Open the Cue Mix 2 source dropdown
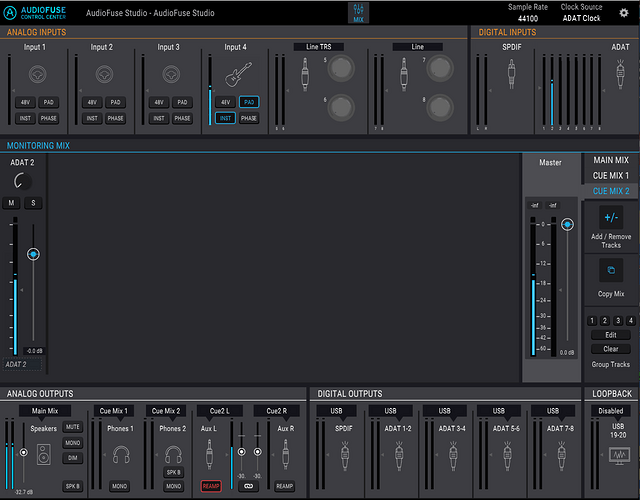 [x=166, y=411]
